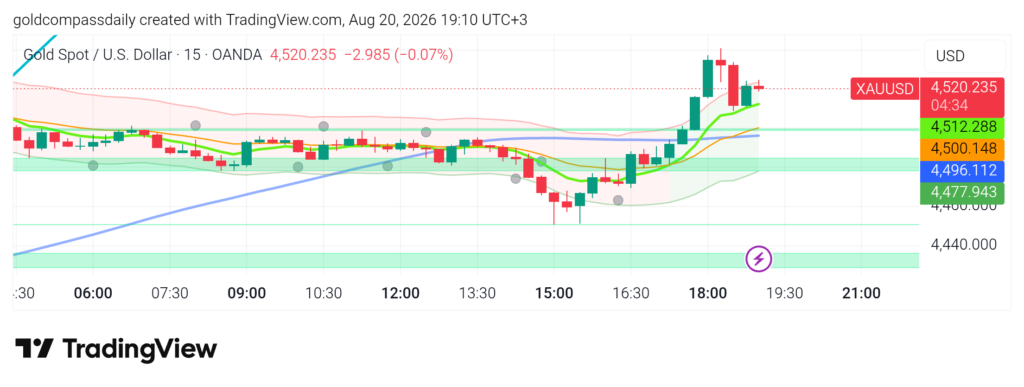
Task: Click the 4,440.000 price axis label
Action: 964,245
